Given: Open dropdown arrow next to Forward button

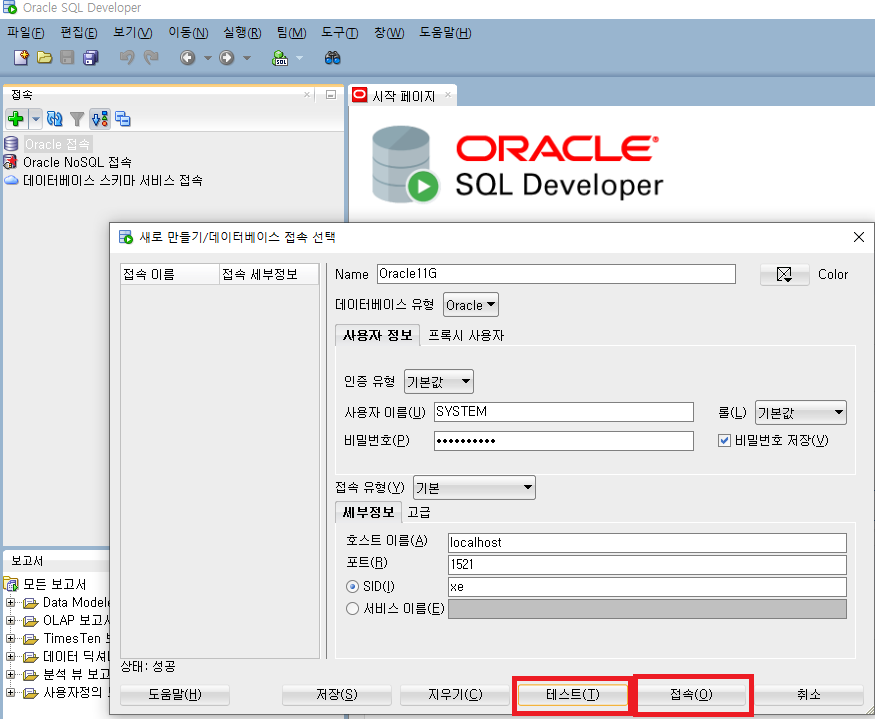Looking at the screenshot, I should tap(247, 57).
